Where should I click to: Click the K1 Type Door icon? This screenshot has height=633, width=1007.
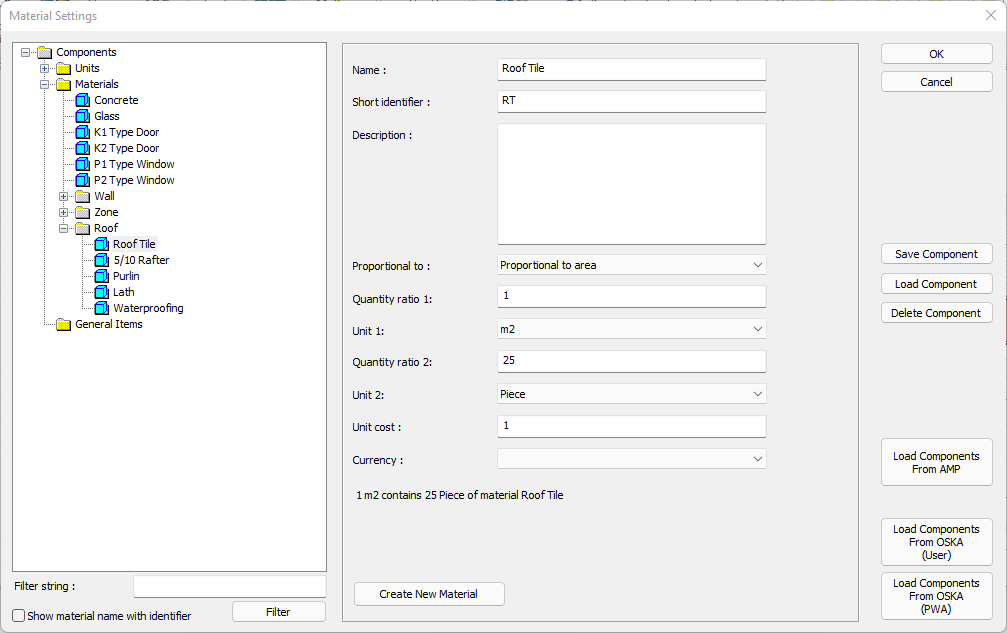(x=82, y=132)
